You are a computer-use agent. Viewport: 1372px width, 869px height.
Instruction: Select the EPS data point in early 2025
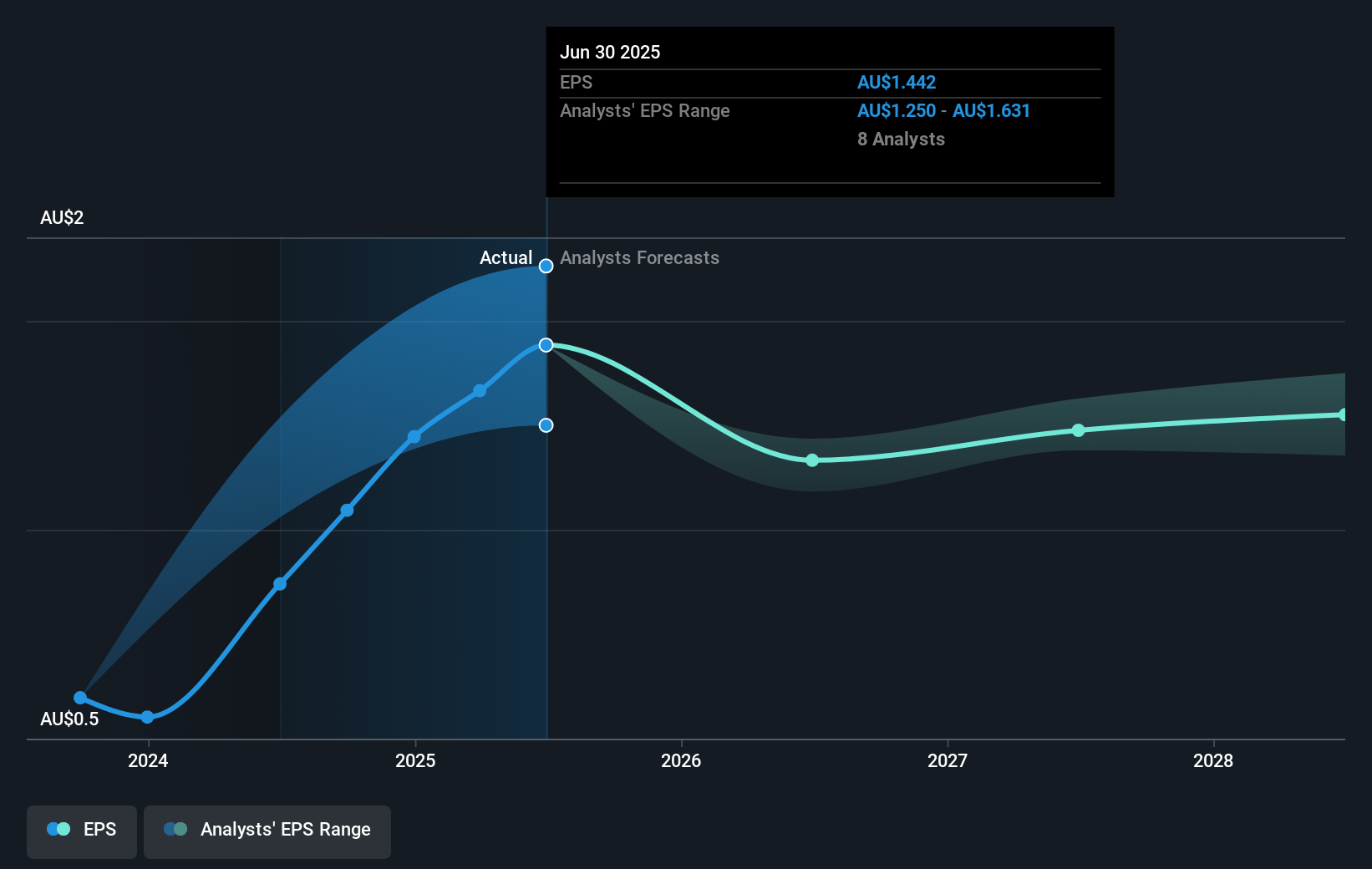[x=480, y=390]
